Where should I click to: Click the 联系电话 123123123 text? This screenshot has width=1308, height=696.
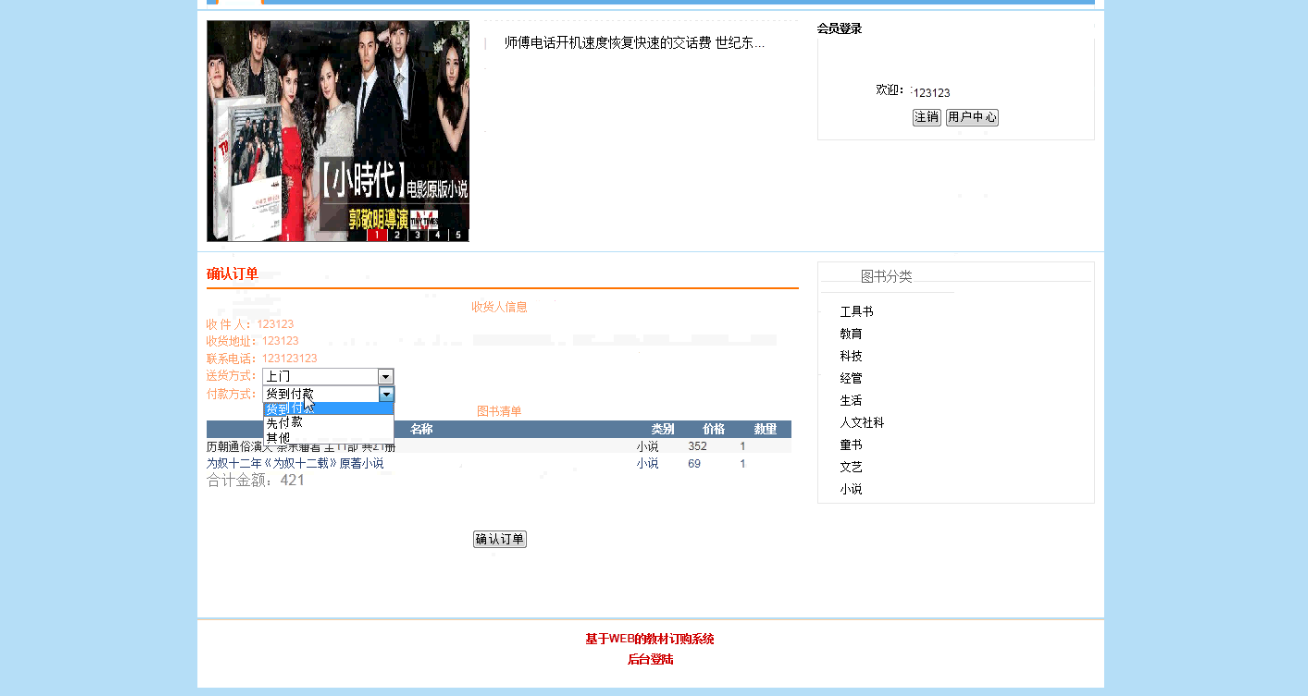click(x=262, y=358)
